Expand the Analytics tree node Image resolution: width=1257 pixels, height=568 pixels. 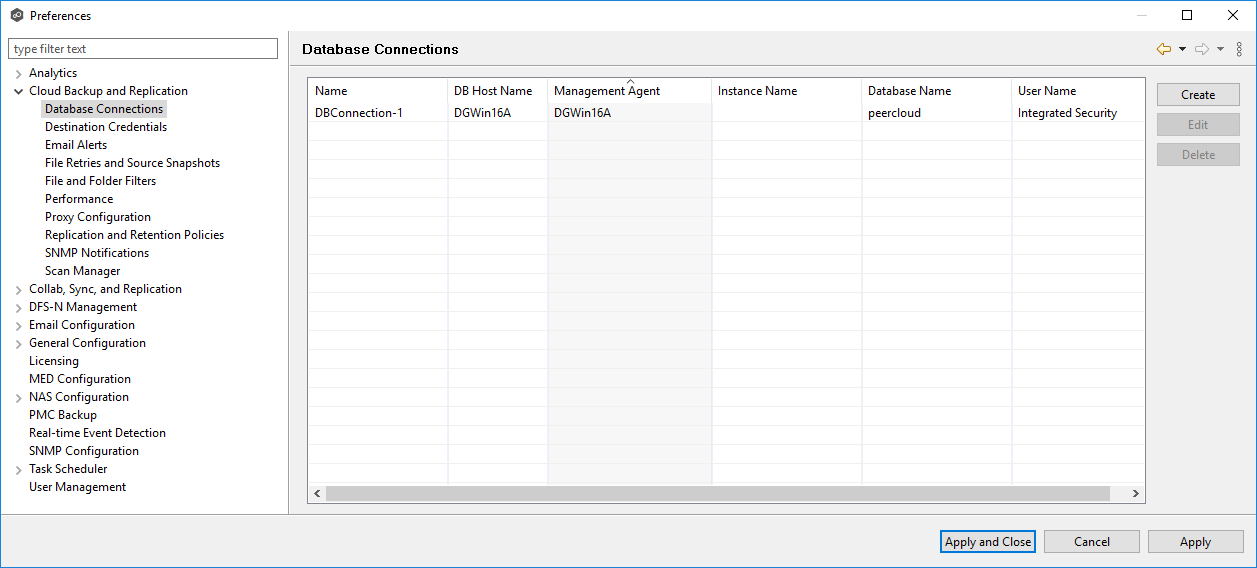coord(19,73)
